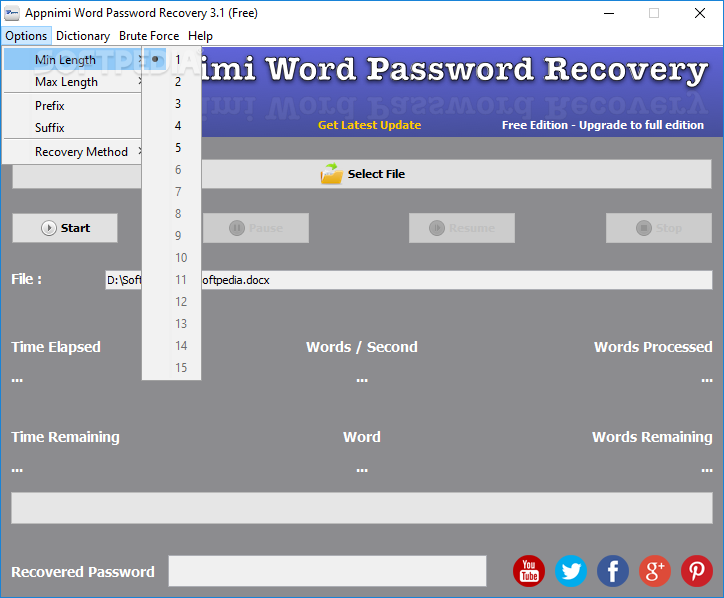Select min length 15

pos(171,368)
